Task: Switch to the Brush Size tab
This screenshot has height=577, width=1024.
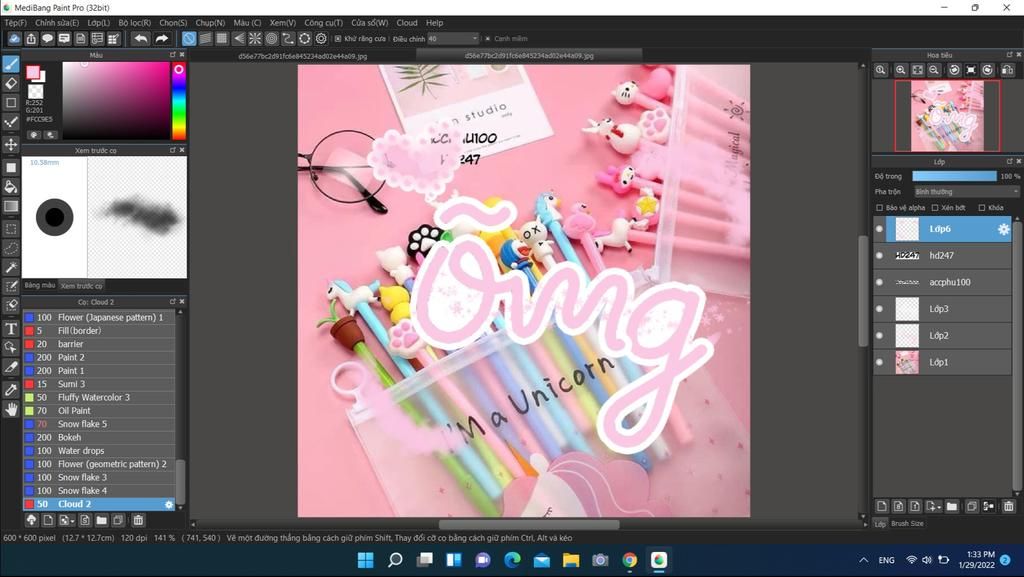Action: coord(907,523)
